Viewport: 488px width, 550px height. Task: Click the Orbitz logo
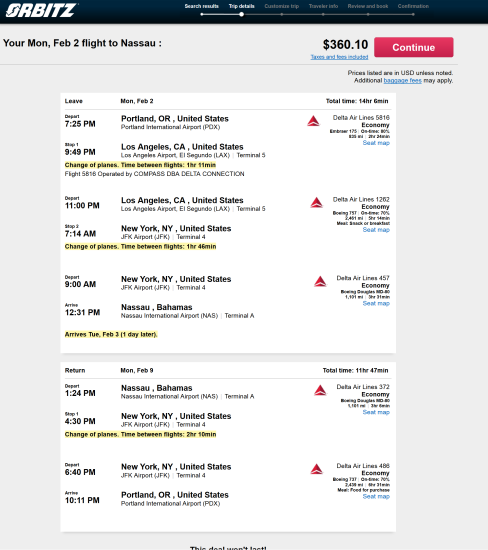(41, 10)
